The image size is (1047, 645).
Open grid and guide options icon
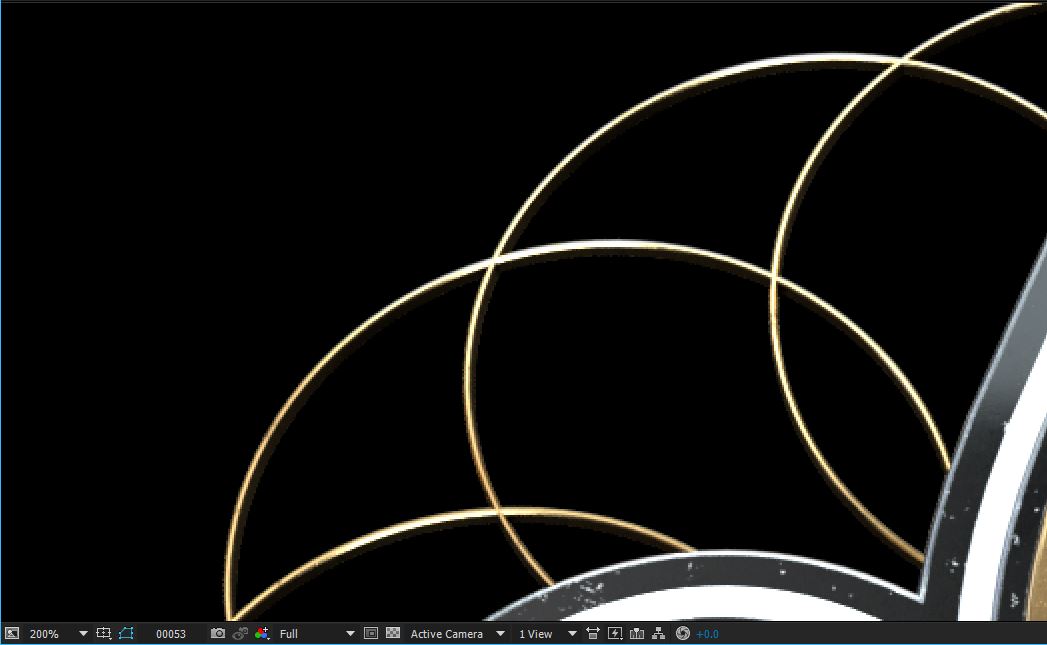pyautogui.click(x=103, y=633)
